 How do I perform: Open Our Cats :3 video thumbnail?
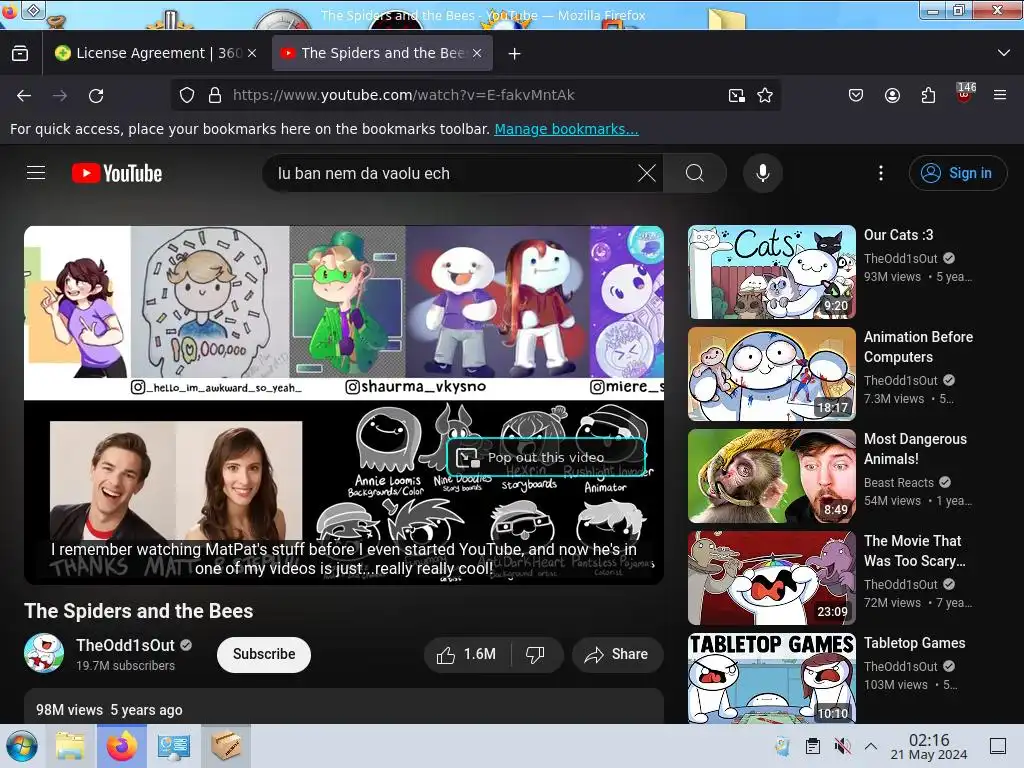(x=772, y=272)
